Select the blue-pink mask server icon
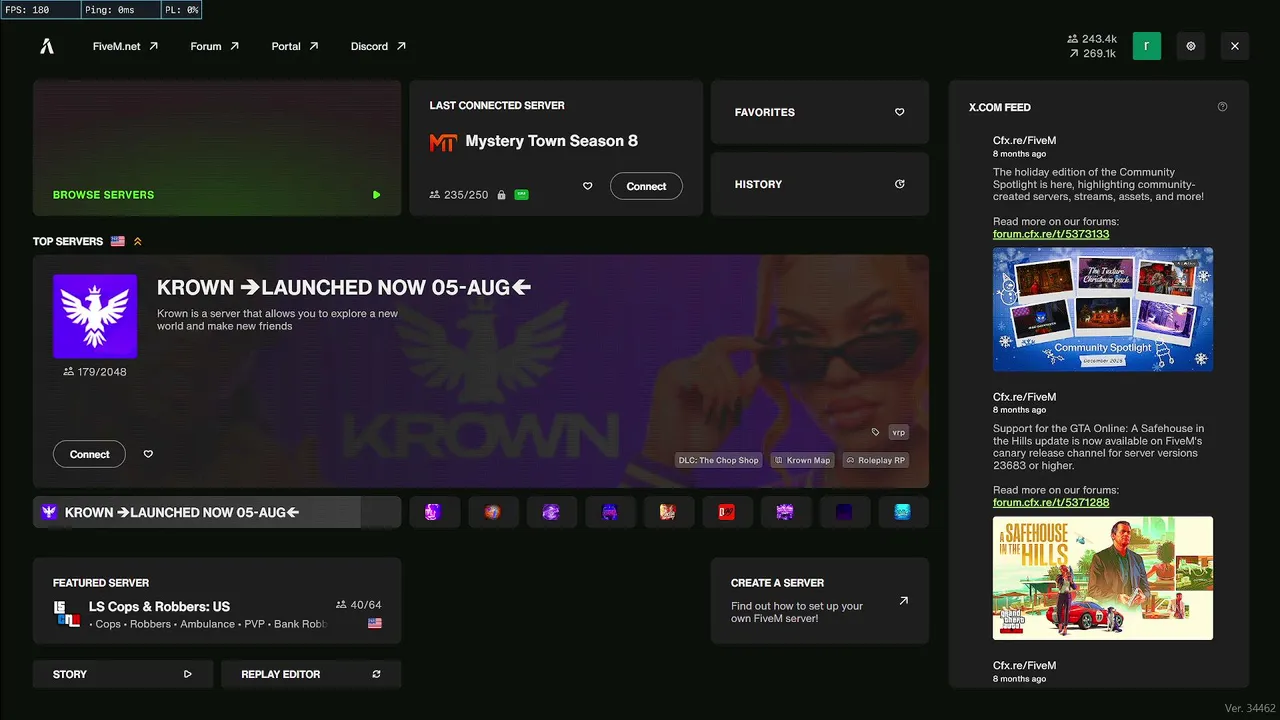The height and width of the screenshot is (720, 1280). [610, 512]
